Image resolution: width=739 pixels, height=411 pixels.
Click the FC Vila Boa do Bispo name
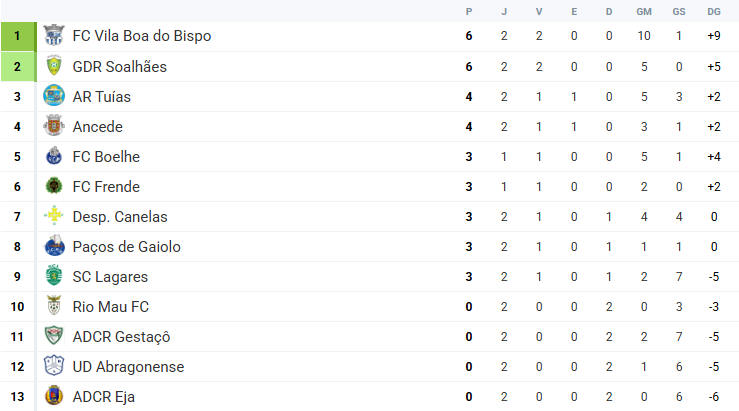[x=142, y=36]
